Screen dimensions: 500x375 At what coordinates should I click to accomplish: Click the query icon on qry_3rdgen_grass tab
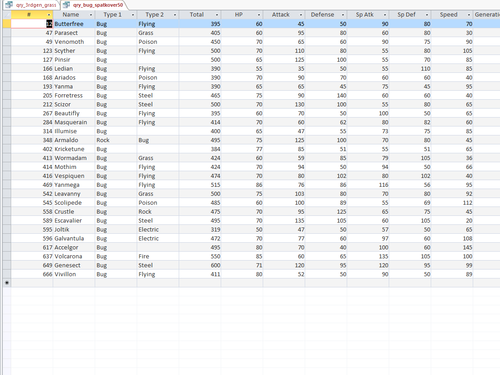[x=9, y=5]
